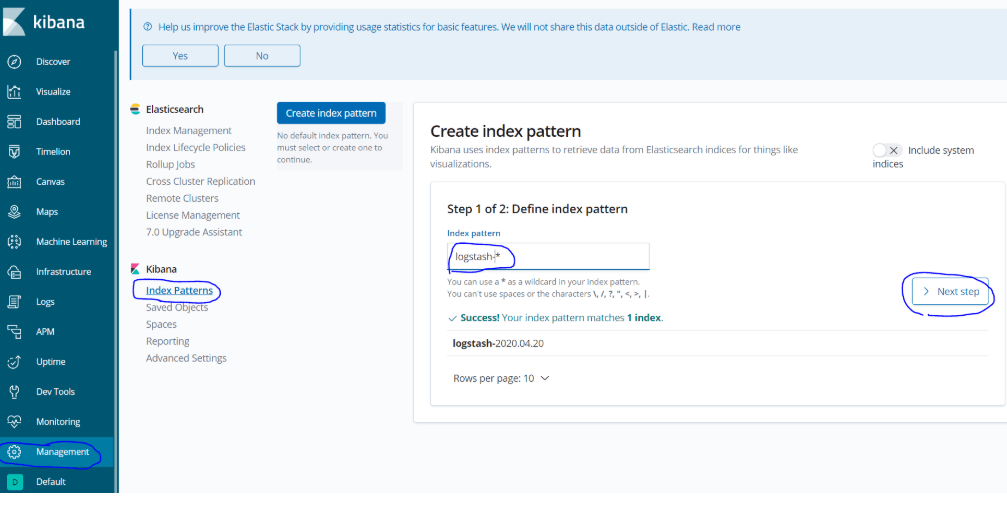Open Uptime via its check icon
Viewport: 1007px width, 505px height.
point(14,362)
